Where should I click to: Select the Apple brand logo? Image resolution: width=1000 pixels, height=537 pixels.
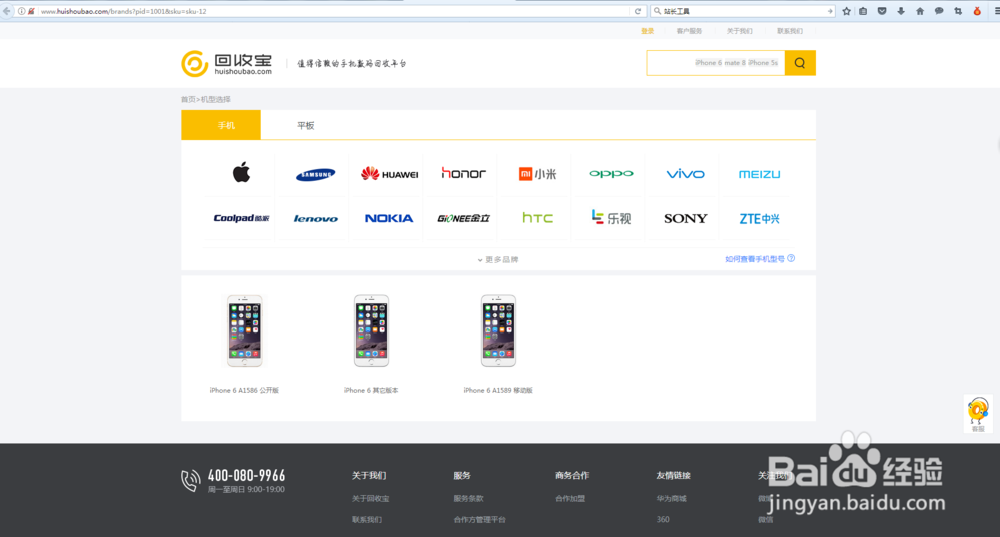[x=241, y=173]
